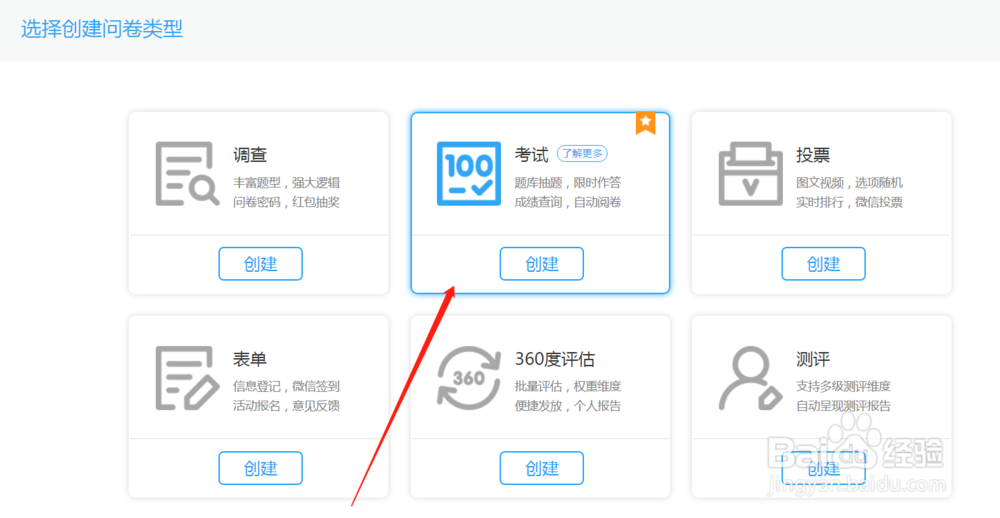Image resolution: width=1000 pixels, height=518 pixels.
Task: Create a 360度评估 evaluation
Action: click(x=541, y=468)
